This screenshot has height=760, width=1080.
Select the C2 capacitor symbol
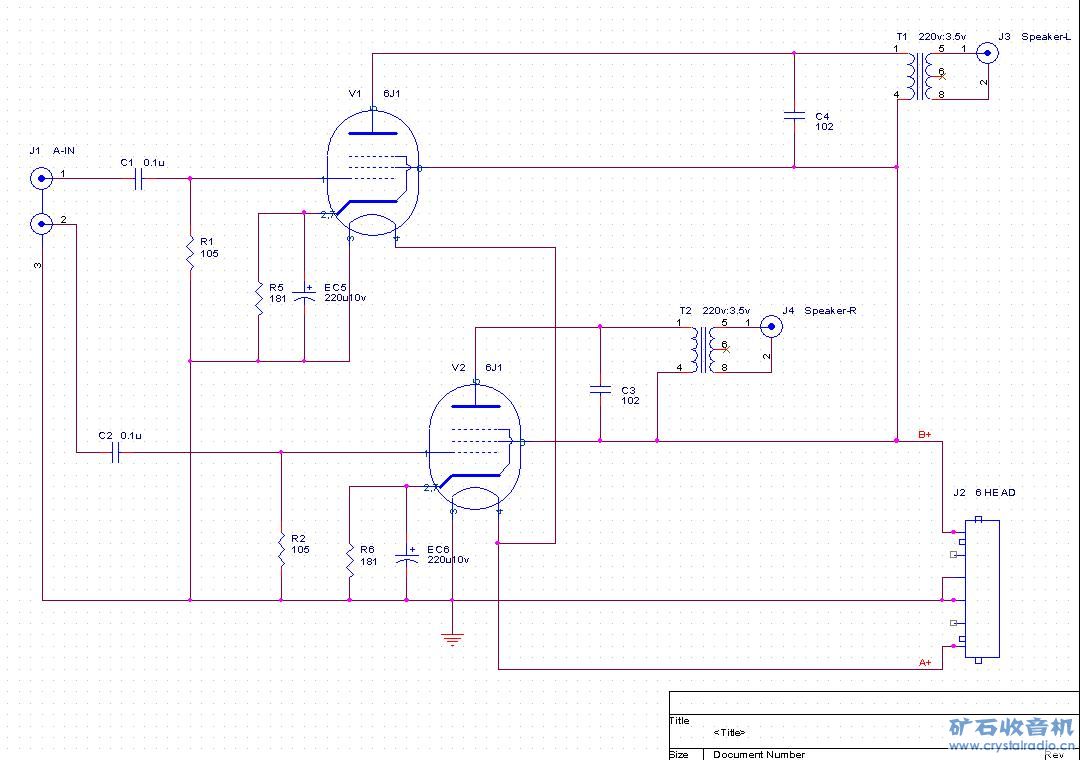tap(116, 453)
